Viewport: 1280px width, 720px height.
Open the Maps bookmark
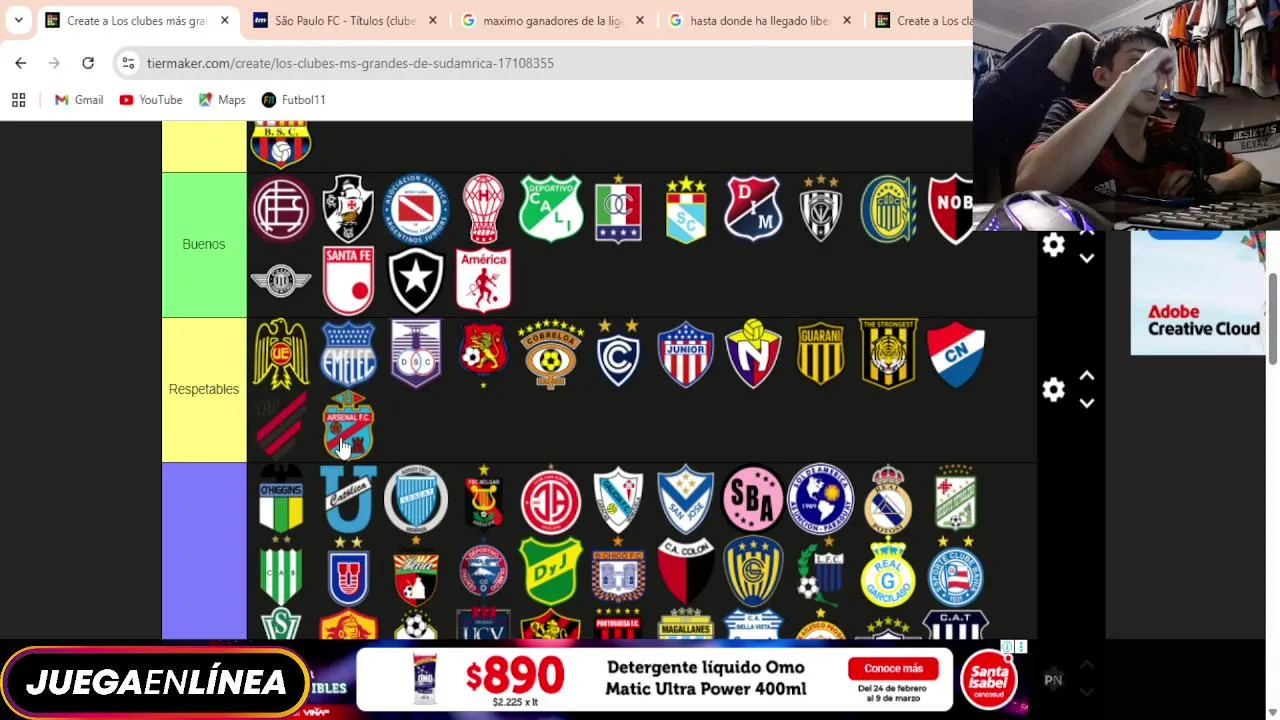pyautogui.click(x=222, y=100)
